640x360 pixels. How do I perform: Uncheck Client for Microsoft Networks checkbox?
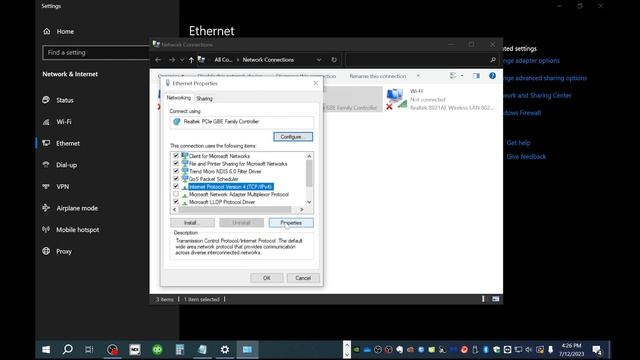176,156
